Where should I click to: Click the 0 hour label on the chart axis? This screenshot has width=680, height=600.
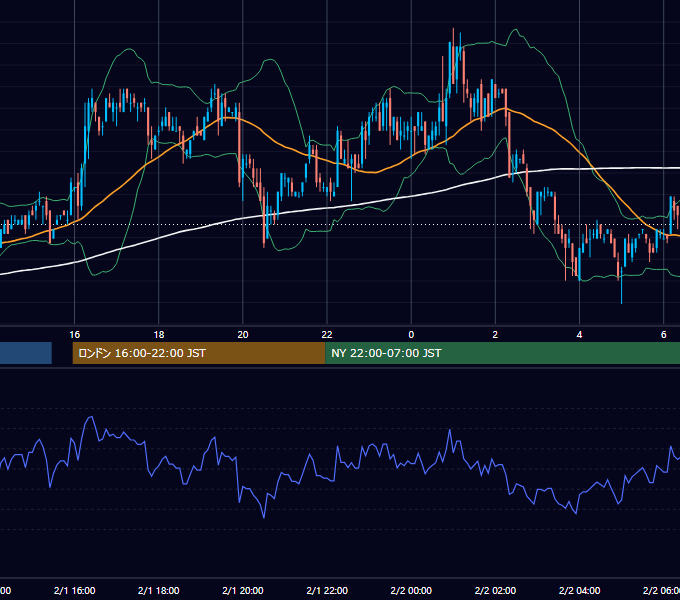point(411,335)
